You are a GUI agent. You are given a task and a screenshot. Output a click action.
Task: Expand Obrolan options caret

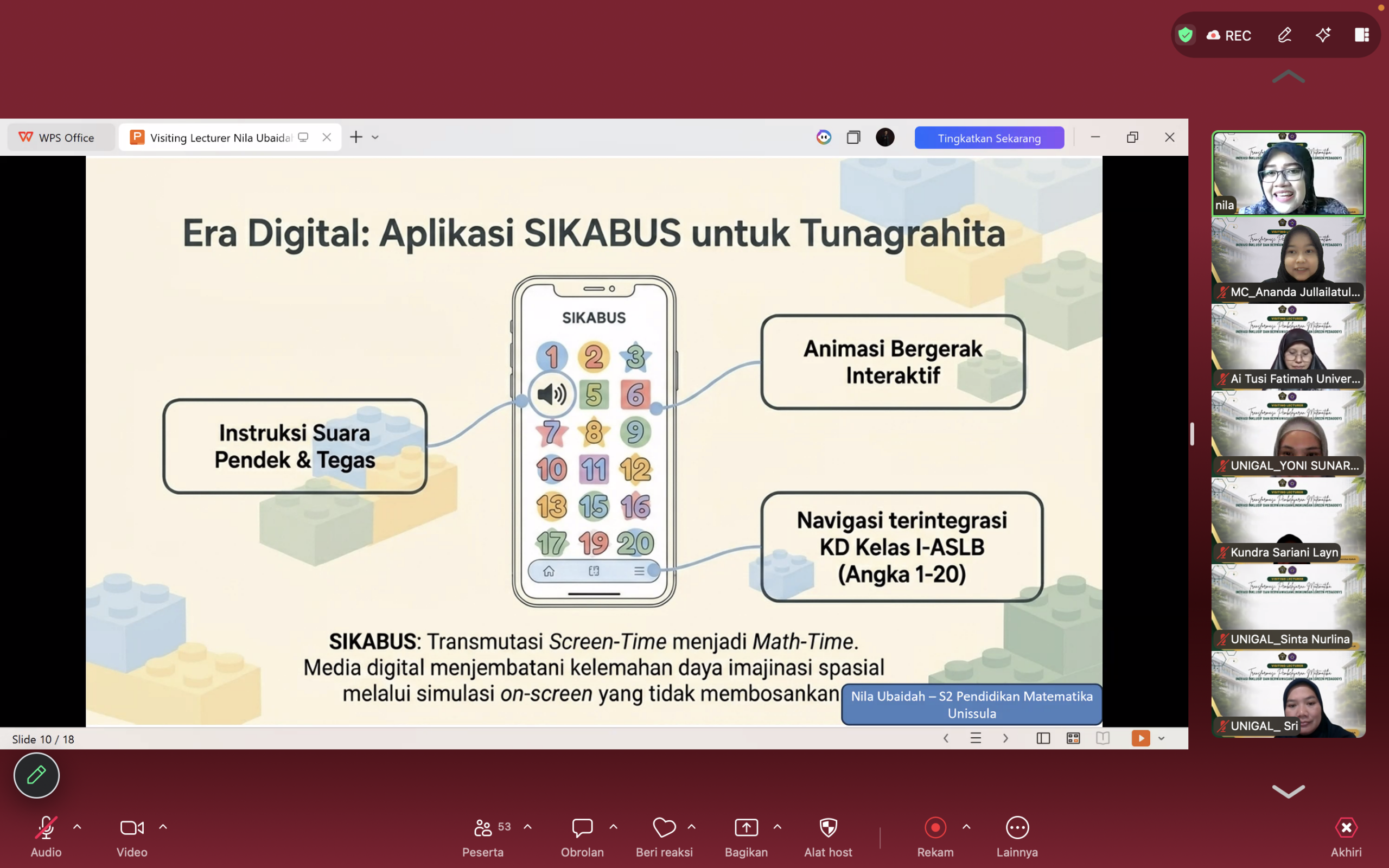click(613, 827)
